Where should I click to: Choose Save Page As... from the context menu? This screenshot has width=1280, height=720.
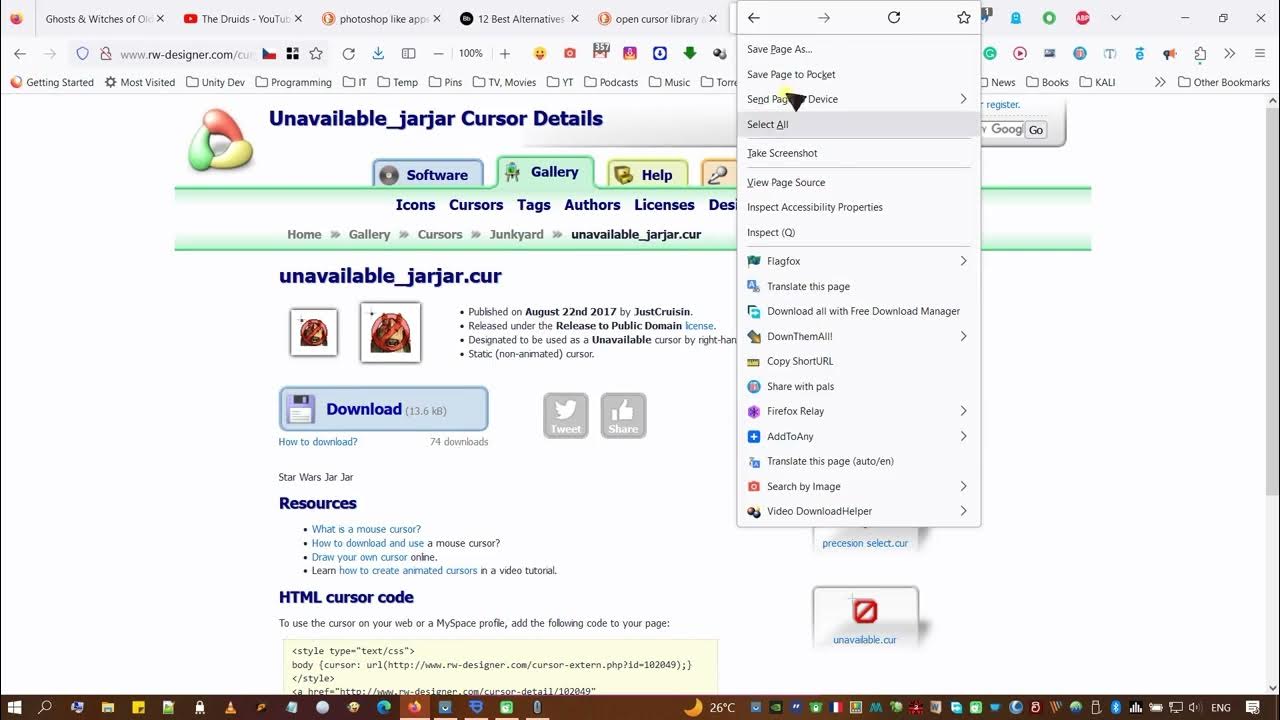point(858,49)
